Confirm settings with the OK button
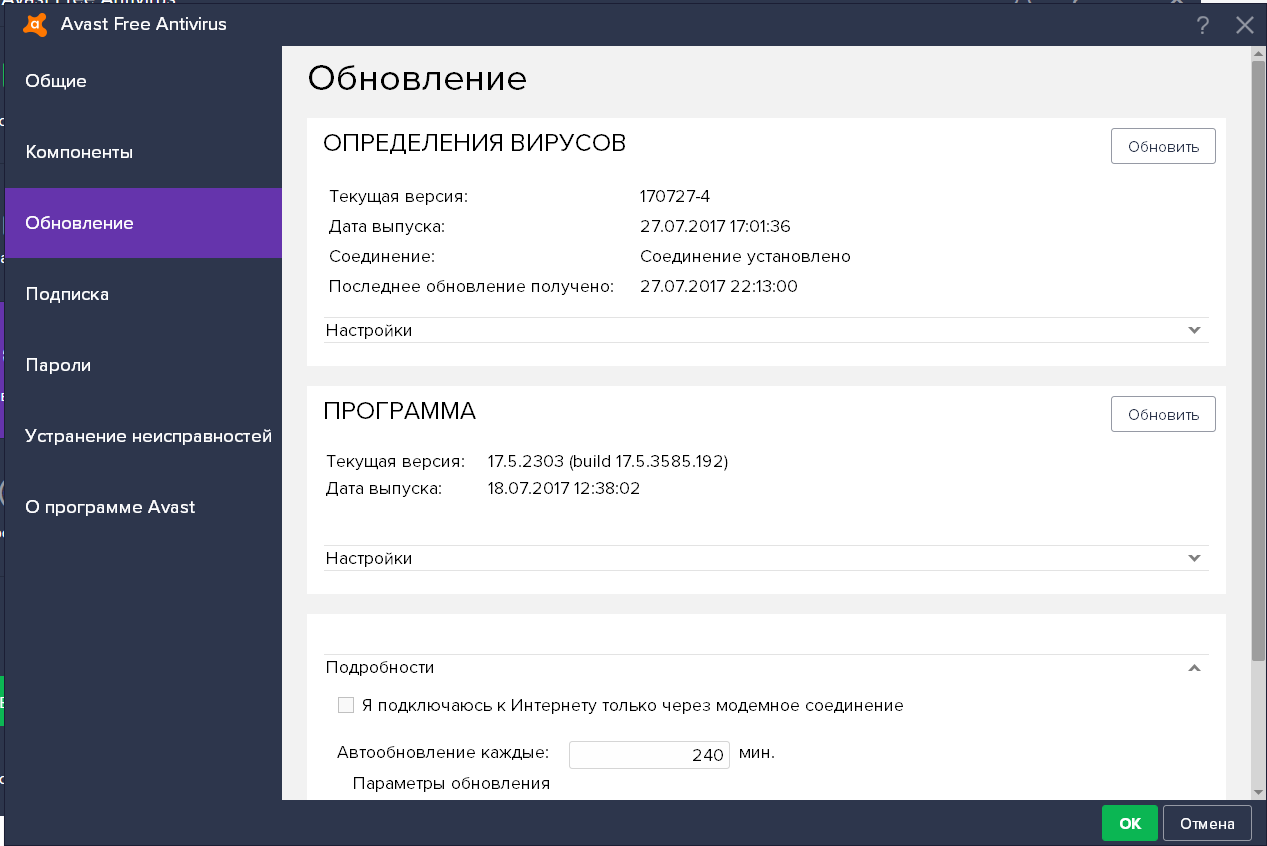The image size is (1267, 846). tap(1129, 823)
